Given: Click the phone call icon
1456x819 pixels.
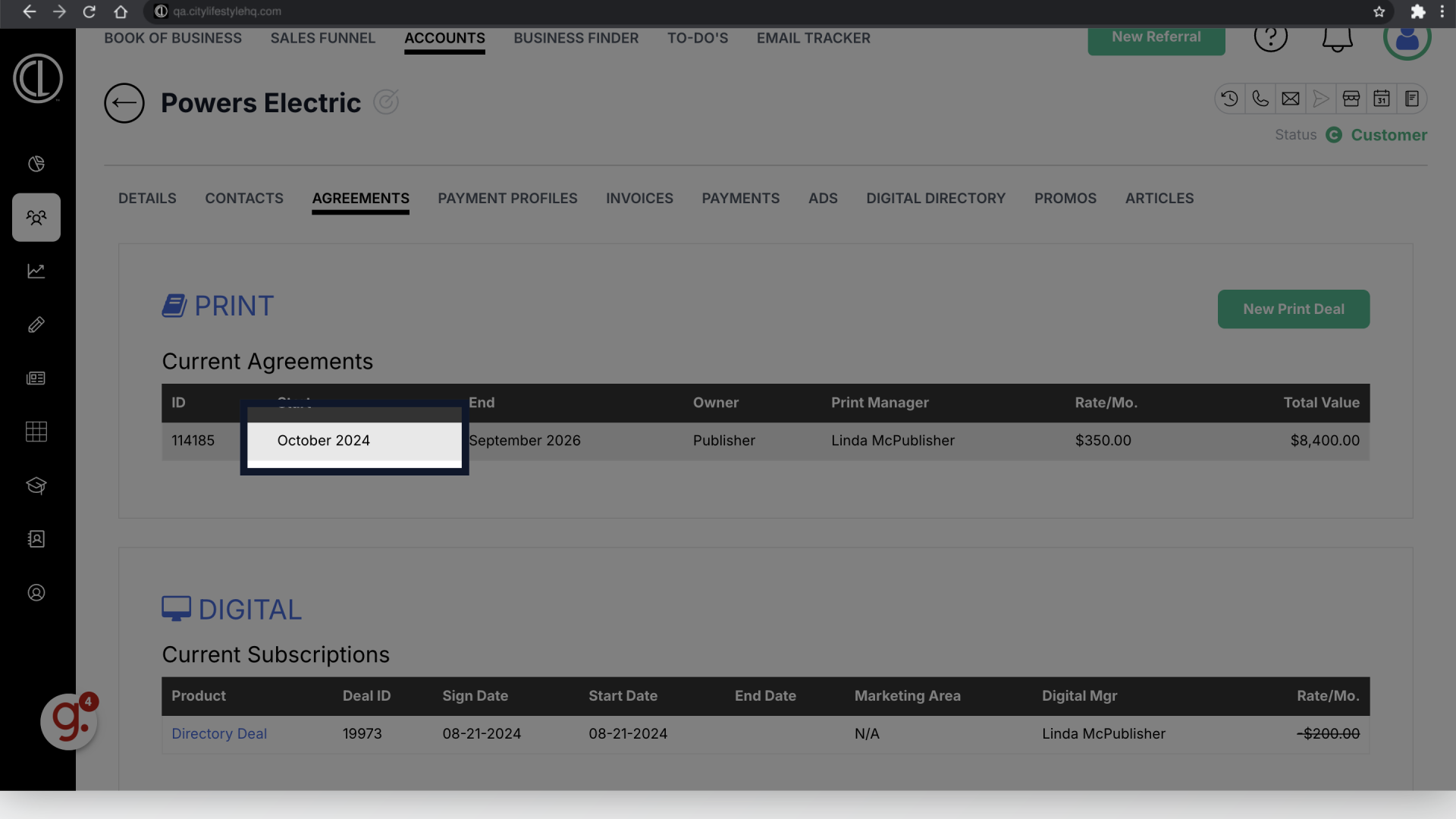Looking at the screenshot, I should [x=1260, y=99].
